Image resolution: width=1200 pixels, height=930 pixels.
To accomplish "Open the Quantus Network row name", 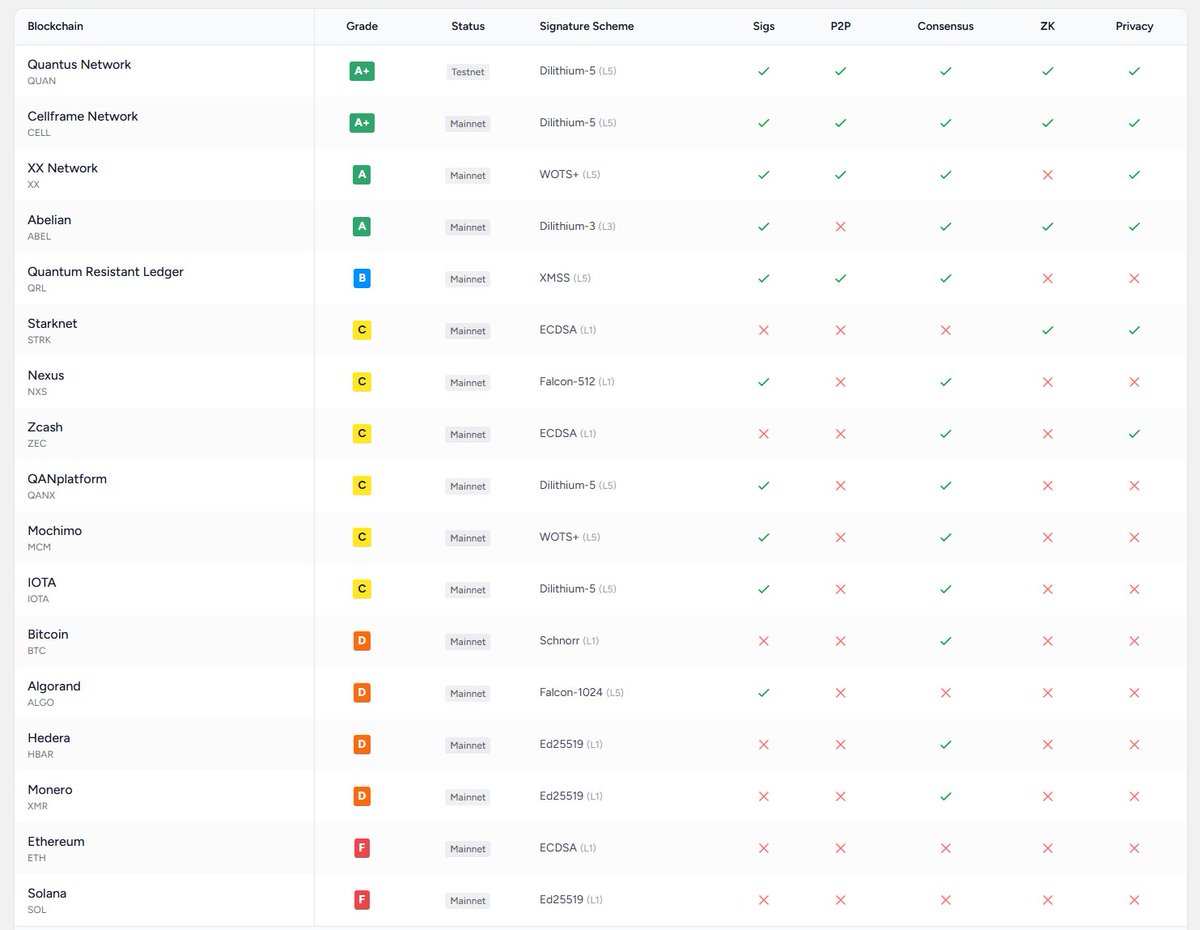I will pyautogui.click(x=79, y=64).
